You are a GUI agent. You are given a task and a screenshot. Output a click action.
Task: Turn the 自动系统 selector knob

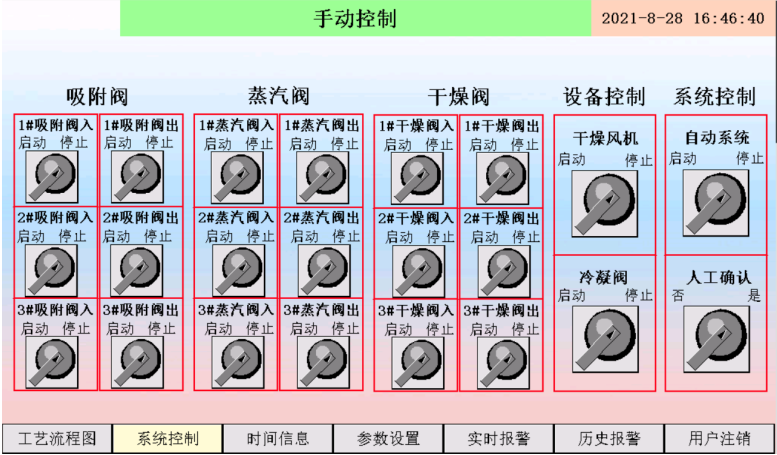716,203
